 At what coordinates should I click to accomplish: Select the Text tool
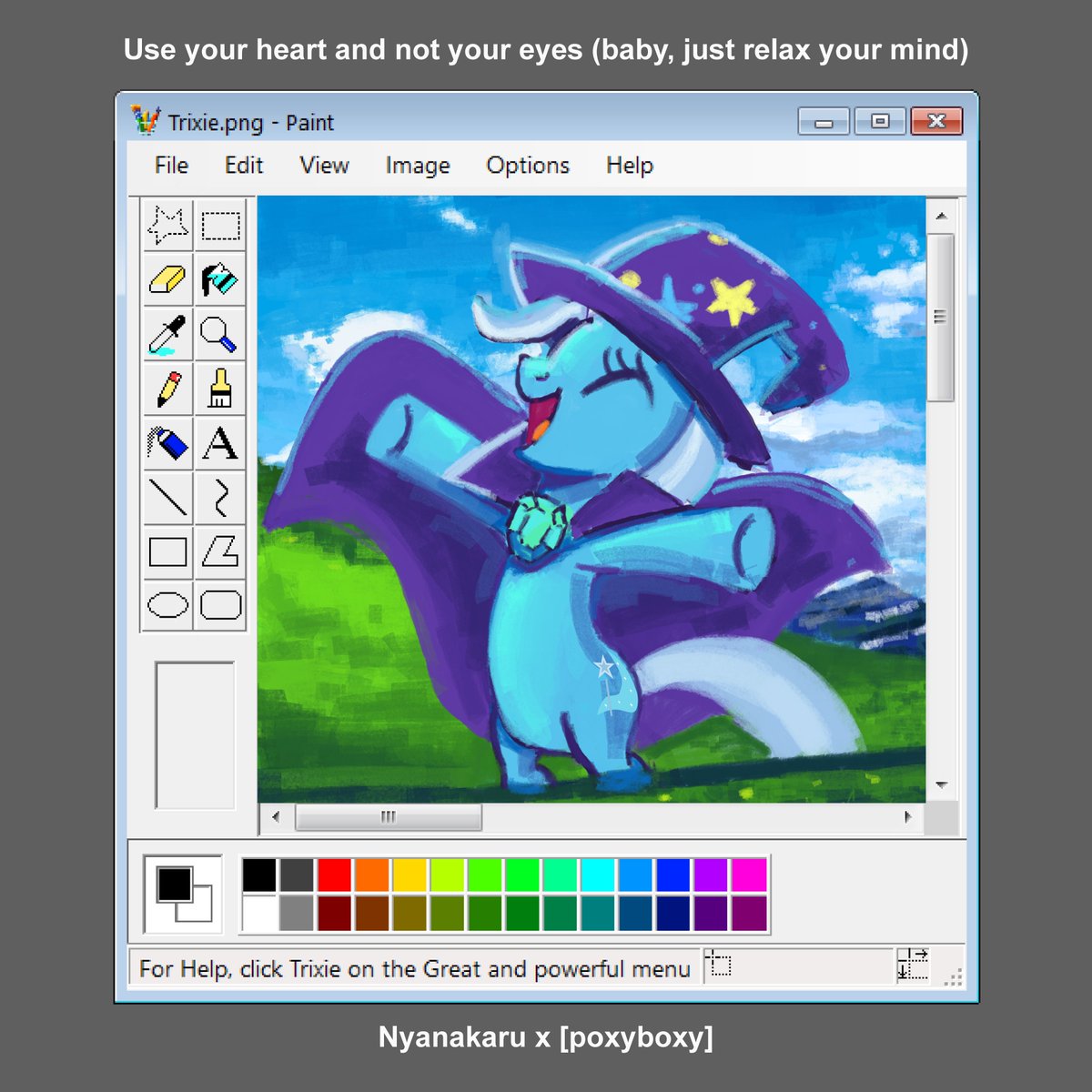[x=220, y=443]
